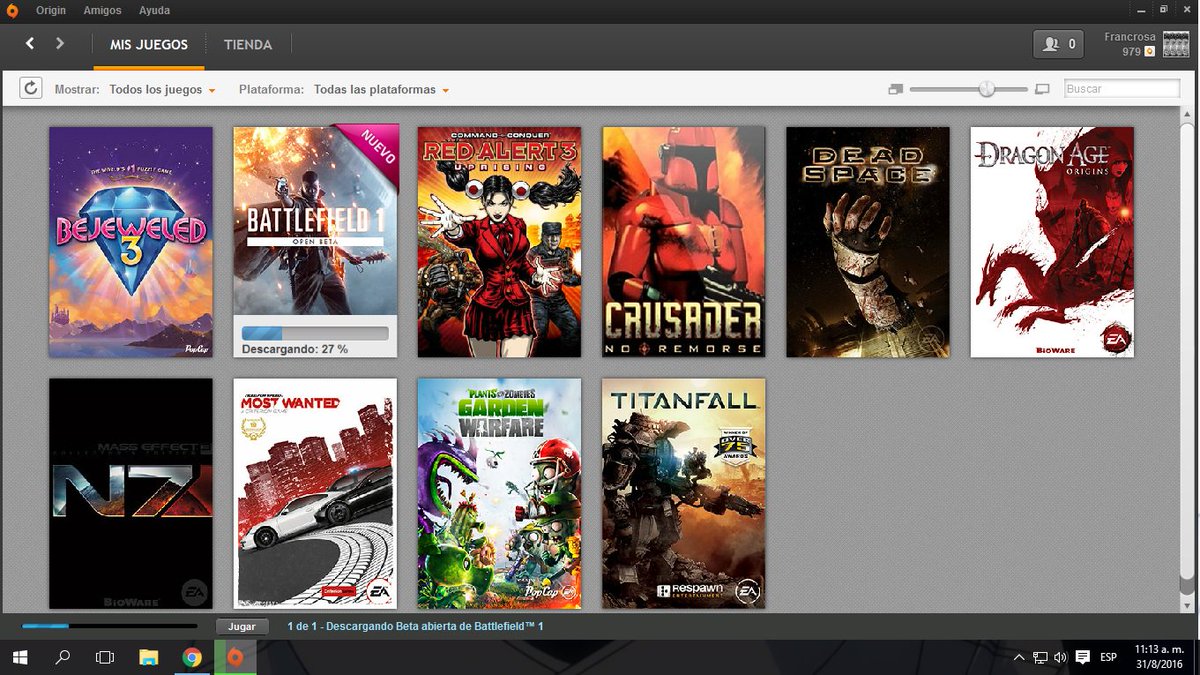The image size is (1200, 675).
Task: Select the Mass Effect N7 tile
Action: (131, 493)
